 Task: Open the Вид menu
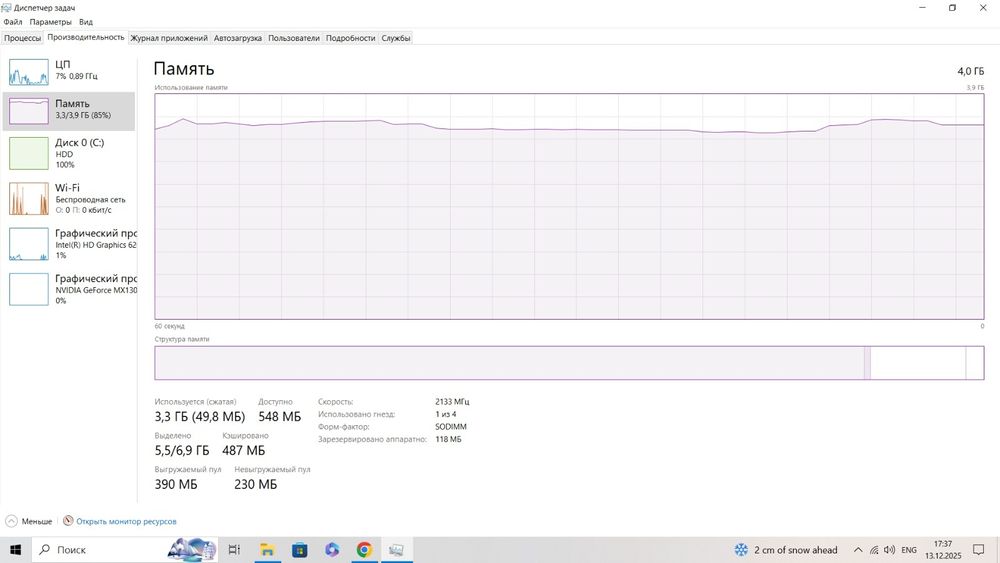[86, 22]
